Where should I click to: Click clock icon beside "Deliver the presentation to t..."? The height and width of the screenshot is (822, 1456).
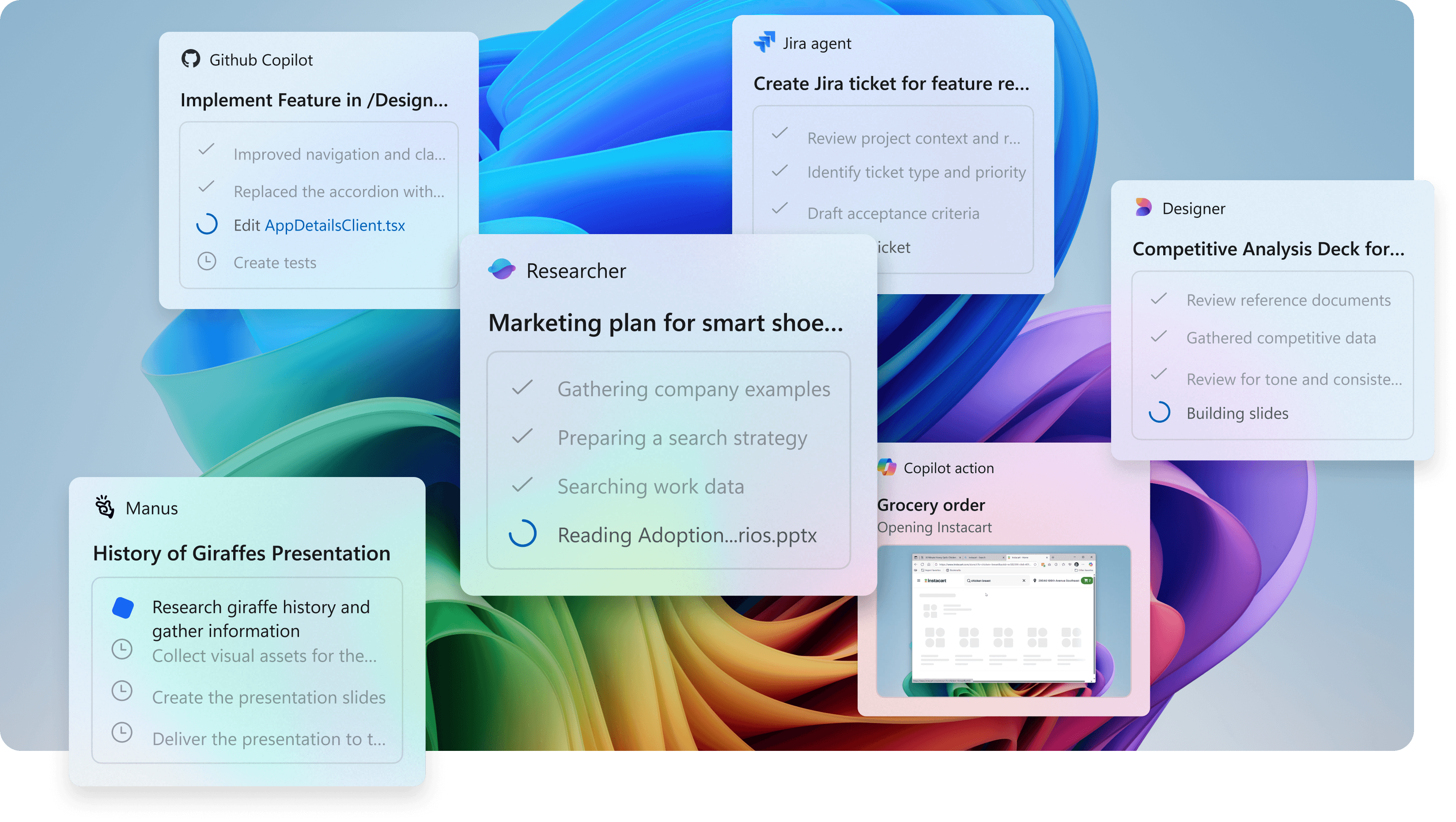pos(122,733)
